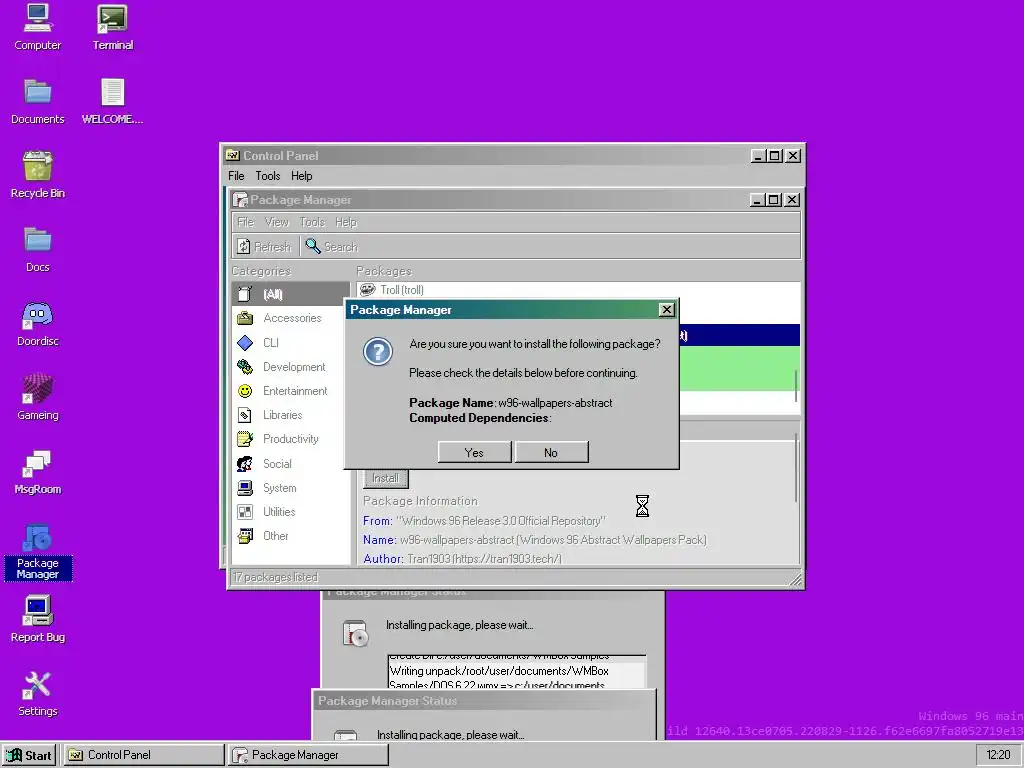Image resolution: width=1024 pixels, height=768 pixels.
Task: Click the Author Tran1903 info line
Action: [462, 558]
